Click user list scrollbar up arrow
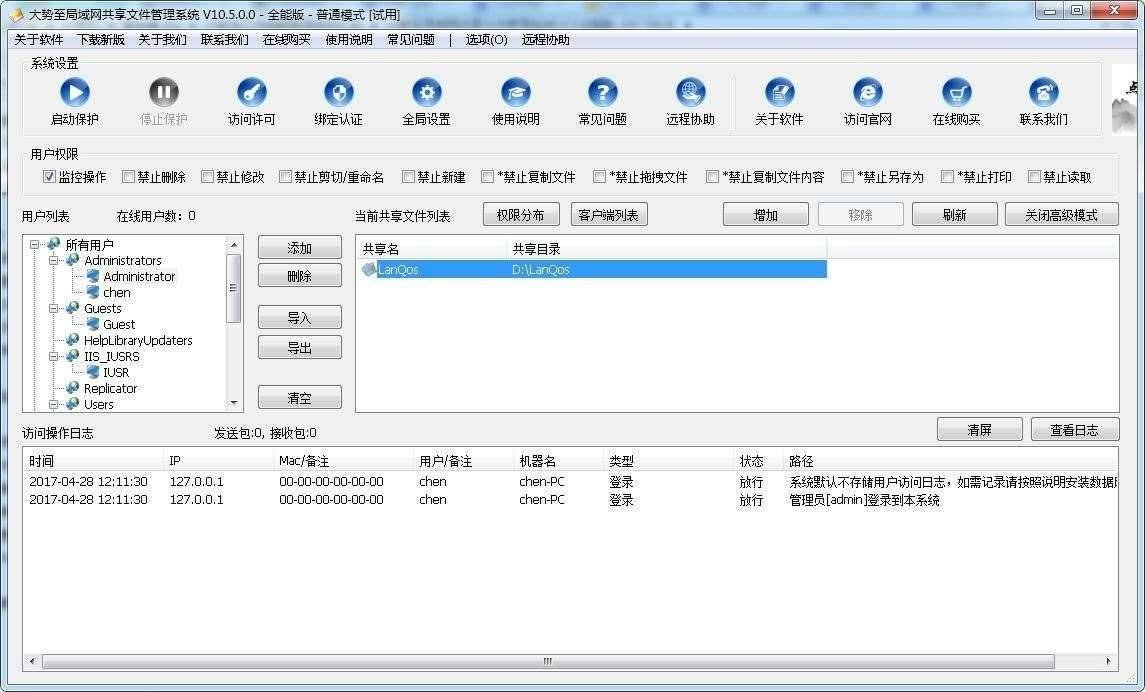This screenshot has height=692, width=1145. tap(234, 245)
